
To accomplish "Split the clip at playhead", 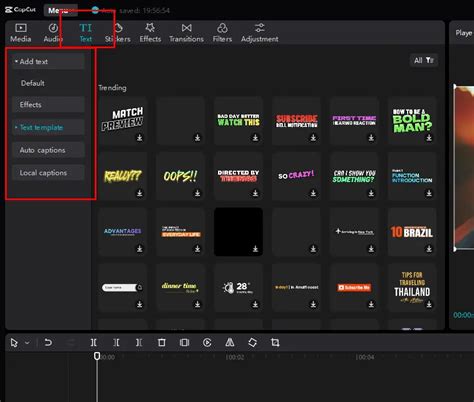I will (94, 342).
